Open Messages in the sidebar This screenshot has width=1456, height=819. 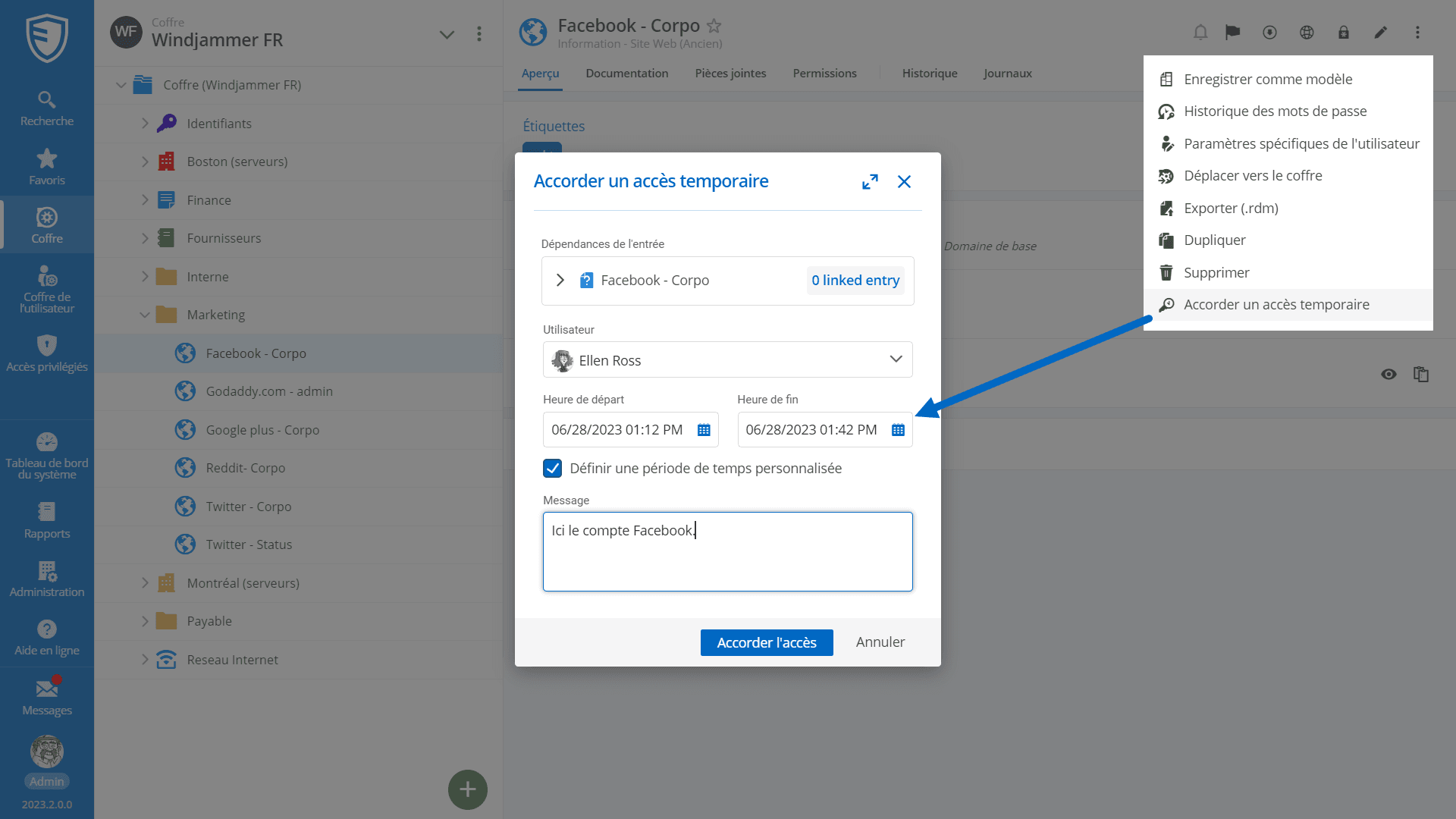47,698
